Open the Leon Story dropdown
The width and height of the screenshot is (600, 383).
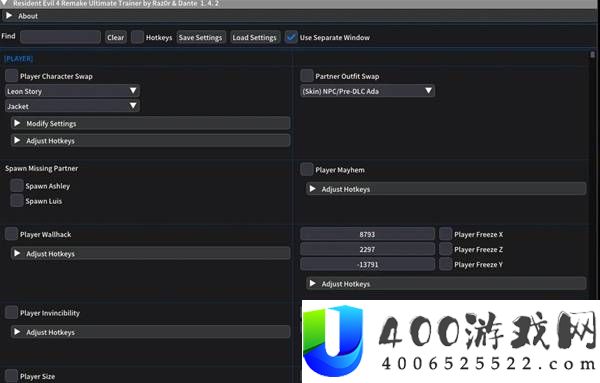pos(72,91)
